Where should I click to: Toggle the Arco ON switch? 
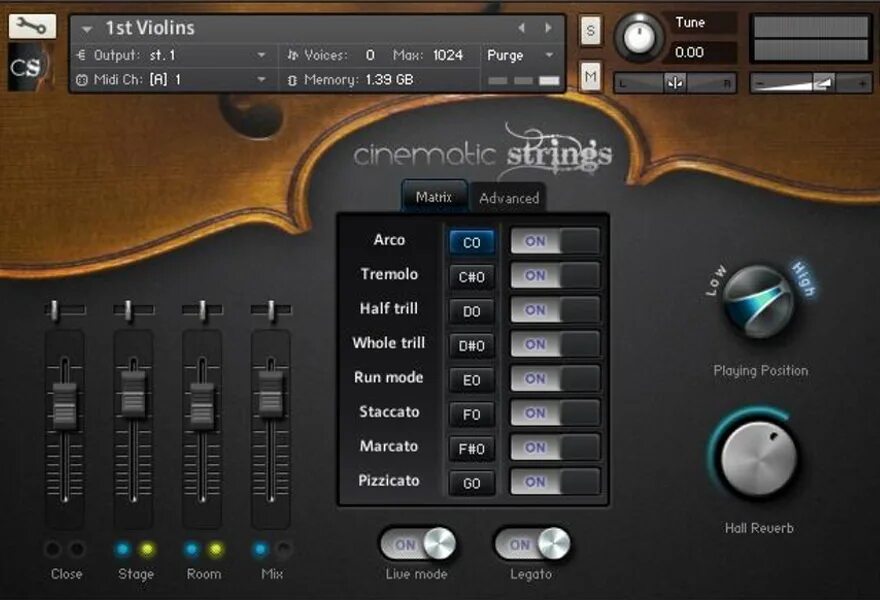(x=554, y=241)
